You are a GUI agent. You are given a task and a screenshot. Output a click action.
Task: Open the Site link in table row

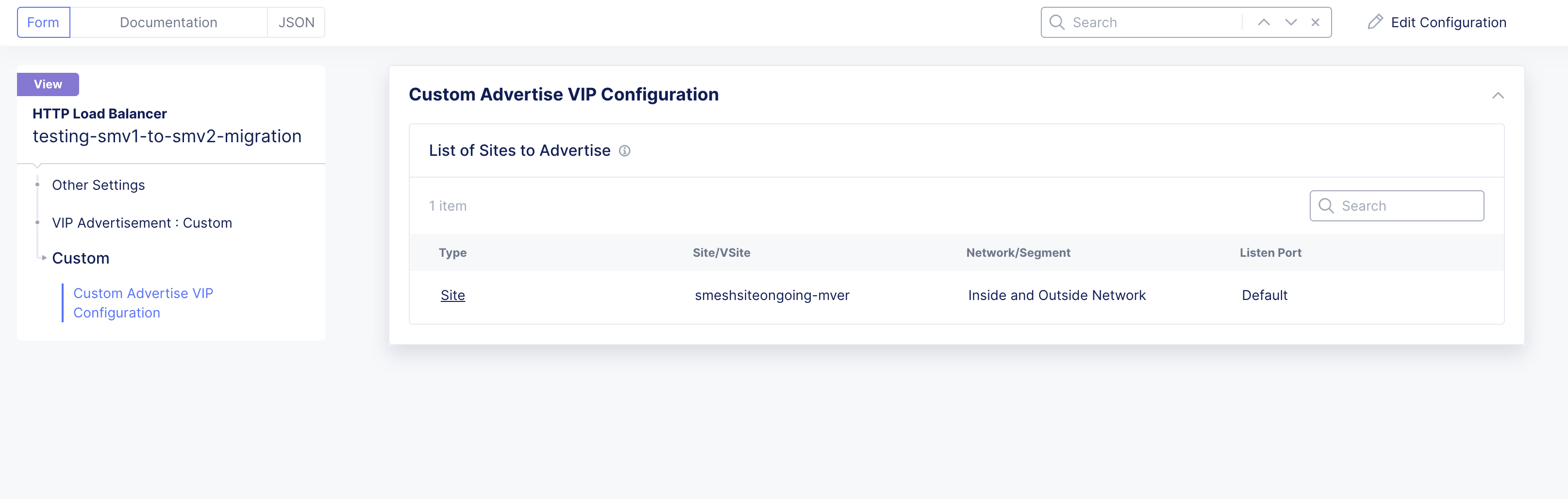pos(452,295)
